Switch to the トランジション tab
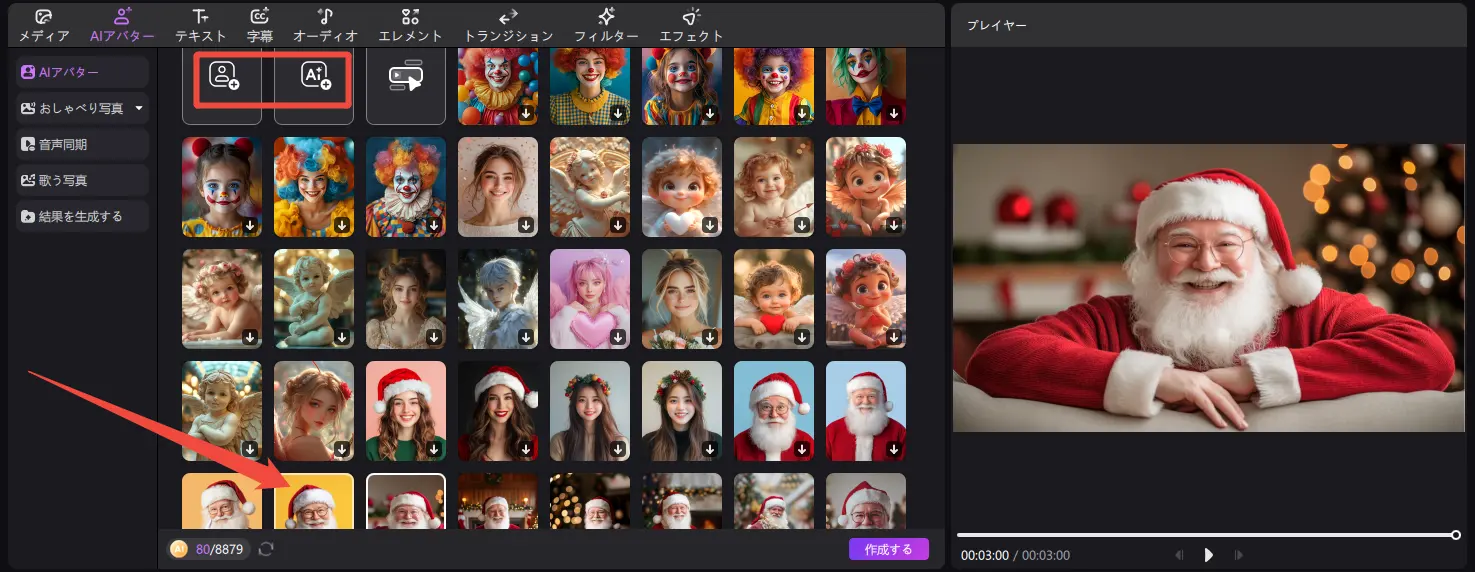This screenshot has height=572, width=1475. [x=508, y=26]
